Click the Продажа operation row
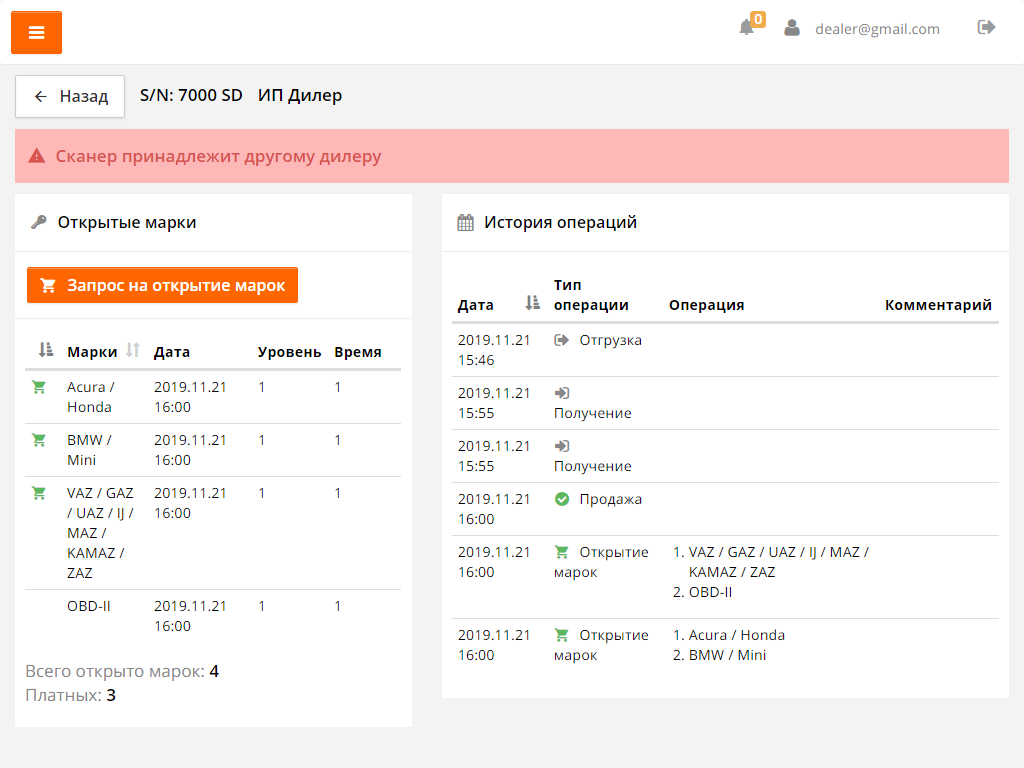 (x=610, y=499)
